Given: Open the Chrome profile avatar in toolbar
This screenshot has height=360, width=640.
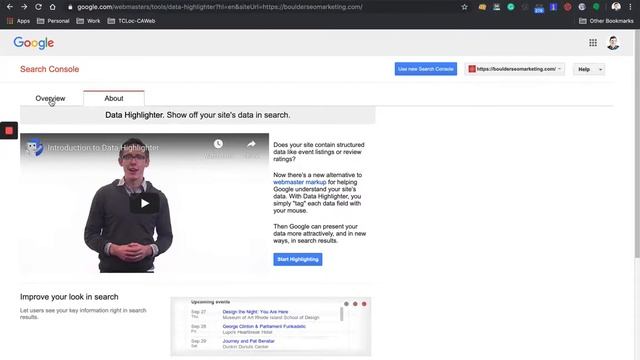Looking at the screenshot, I should click(616, 7).
